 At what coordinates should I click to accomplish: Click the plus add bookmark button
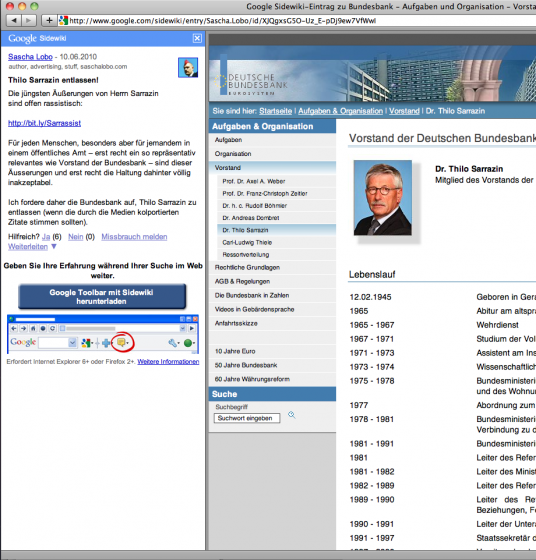(x=49, y=20)
